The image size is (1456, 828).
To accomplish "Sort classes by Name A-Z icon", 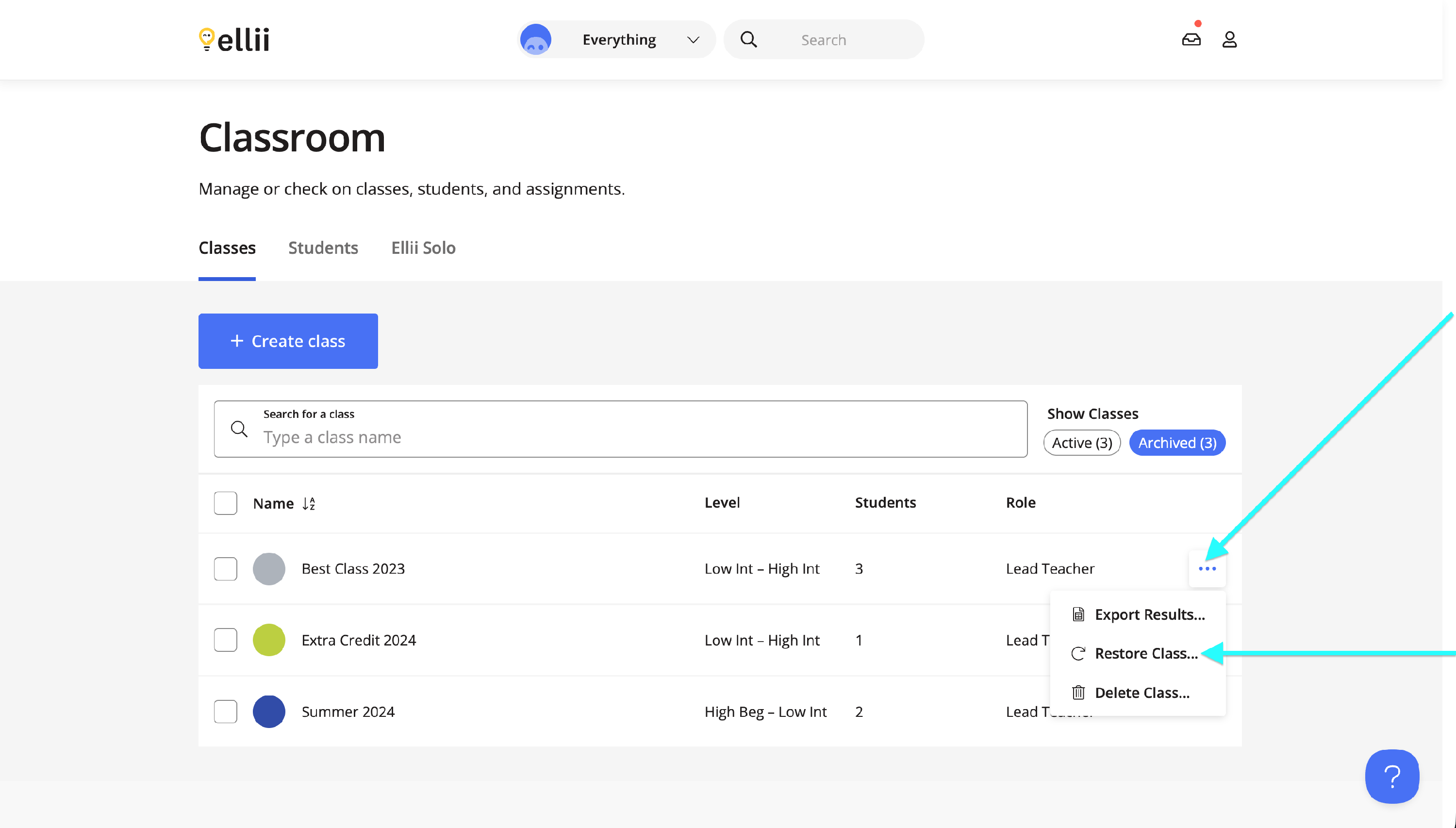I will (x=309, y=503).
